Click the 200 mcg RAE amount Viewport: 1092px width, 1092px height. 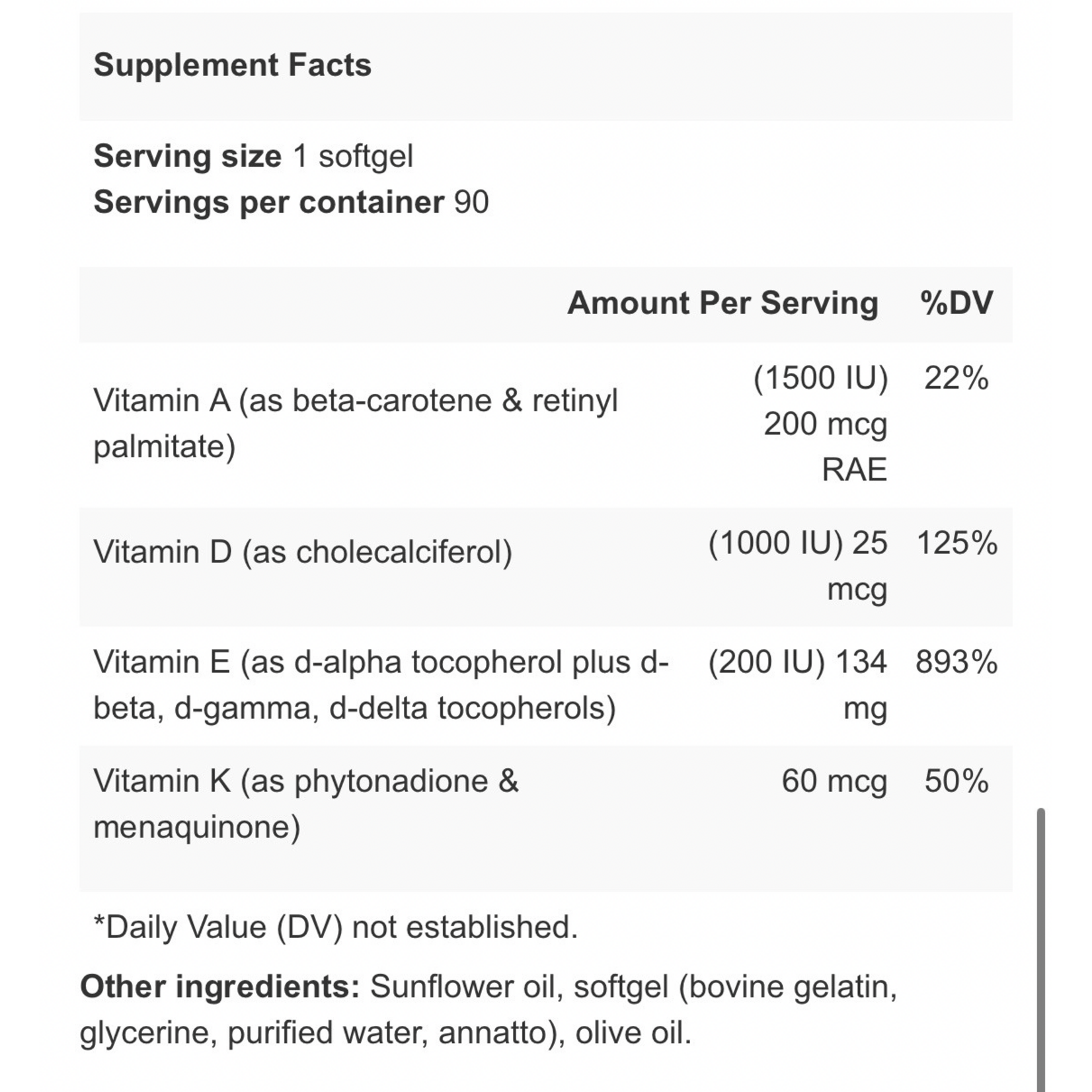click(x=825, y=446)
